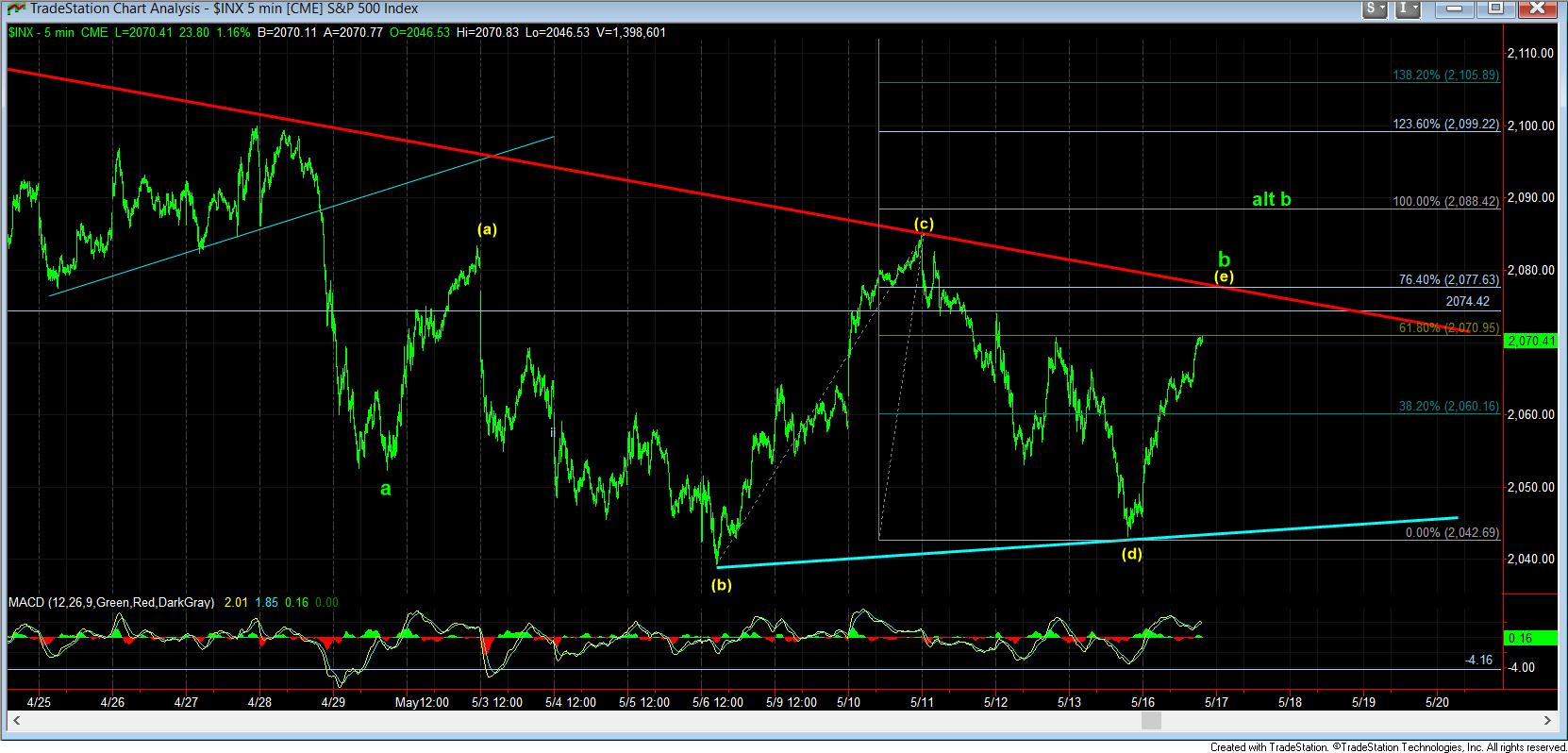This screenshot has height=753, width=1568.
Task: Maximize the Chart Analysis window
Action: 1495,8
